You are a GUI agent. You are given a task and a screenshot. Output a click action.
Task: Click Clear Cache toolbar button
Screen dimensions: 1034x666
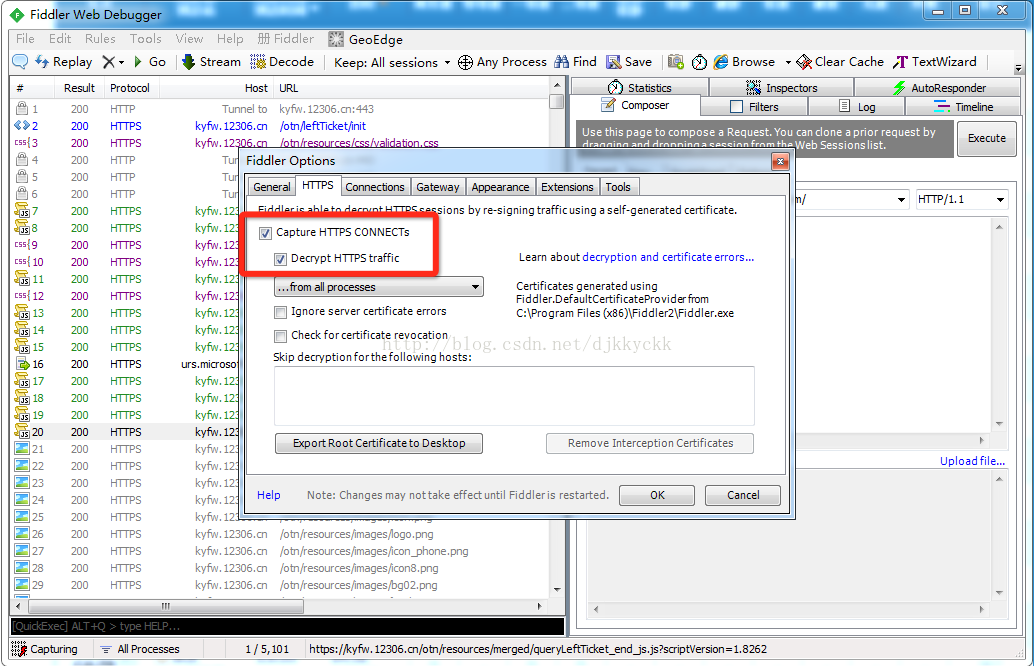coord(840,62)
